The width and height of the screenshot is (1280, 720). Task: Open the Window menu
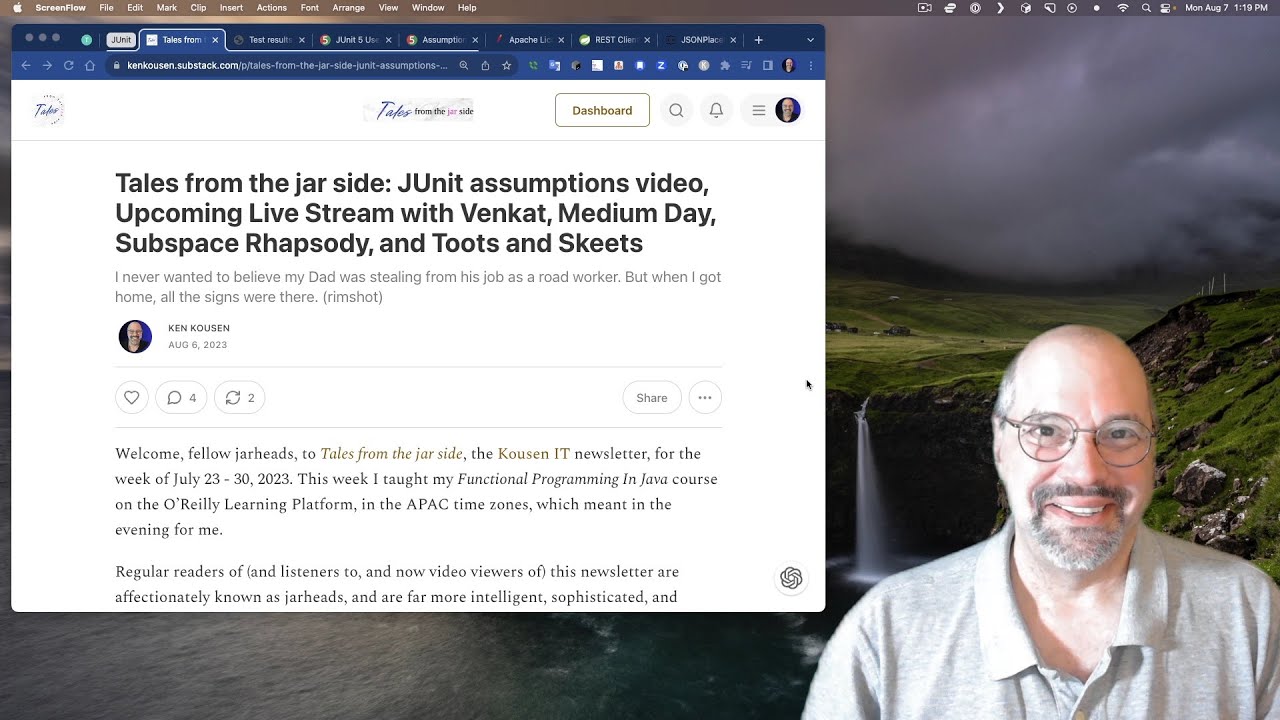(428, 8)
